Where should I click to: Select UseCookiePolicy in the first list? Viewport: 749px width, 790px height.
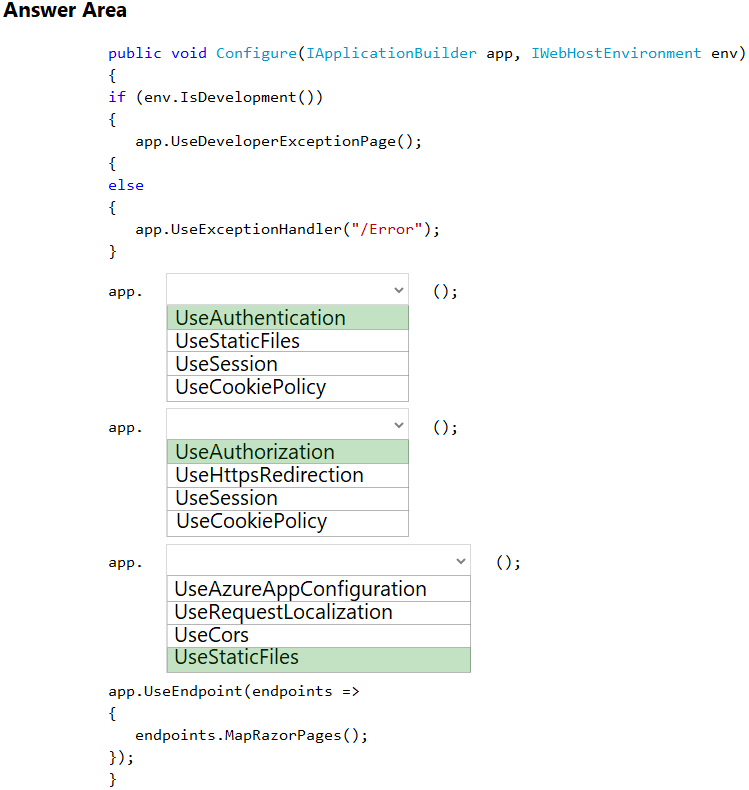click(287, 387)
